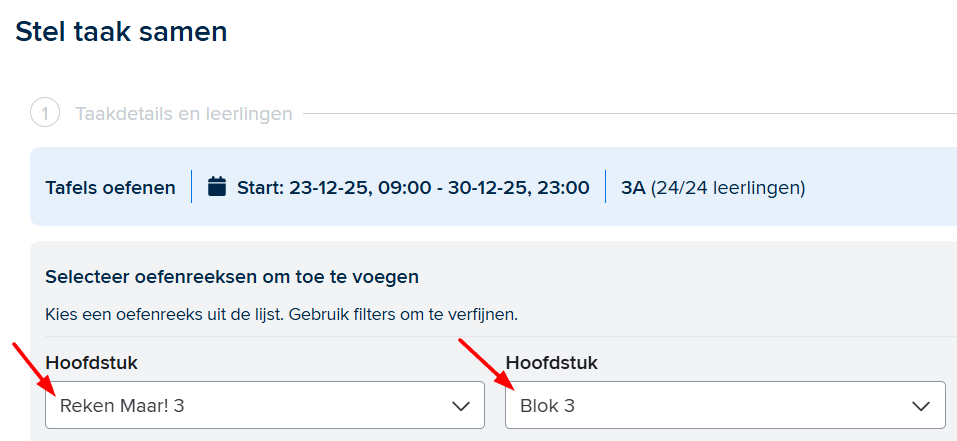Select the "Taakdetails en leerlingen" step

183,114
